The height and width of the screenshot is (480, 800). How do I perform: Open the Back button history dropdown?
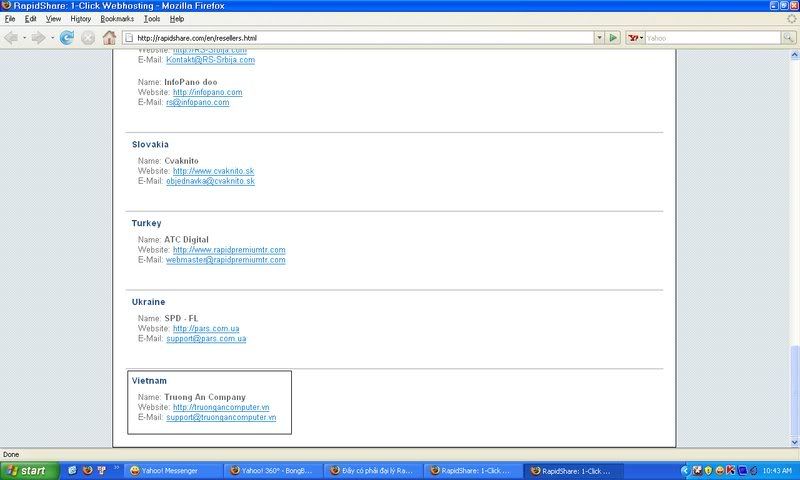[x=24, y=38]
